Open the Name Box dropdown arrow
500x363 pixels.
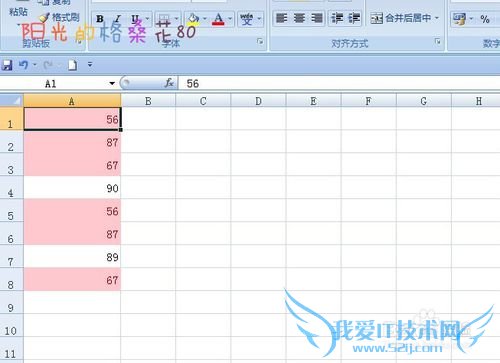click(112, 83)
